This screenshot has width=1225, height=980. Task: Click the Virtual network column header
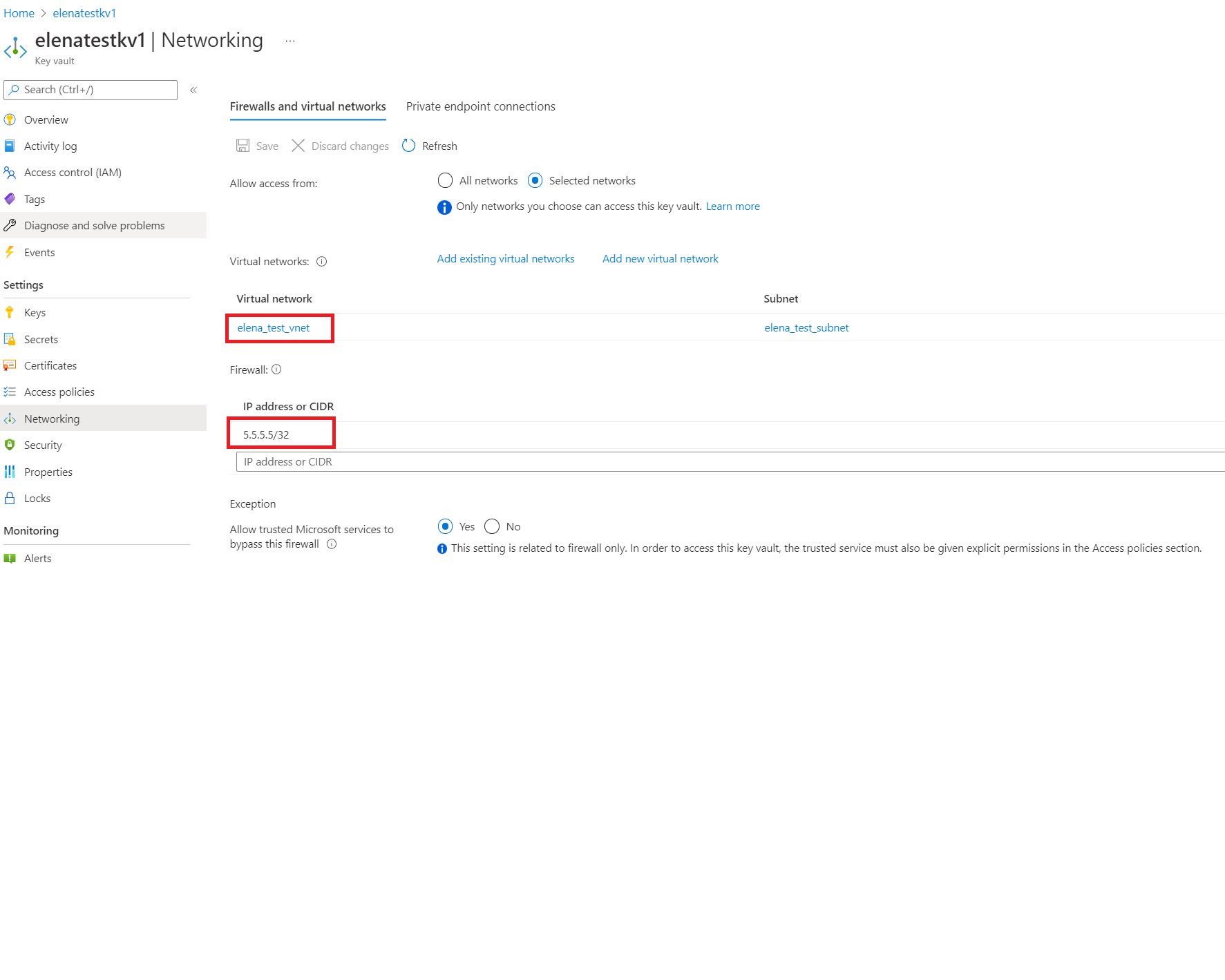(274, 298)
